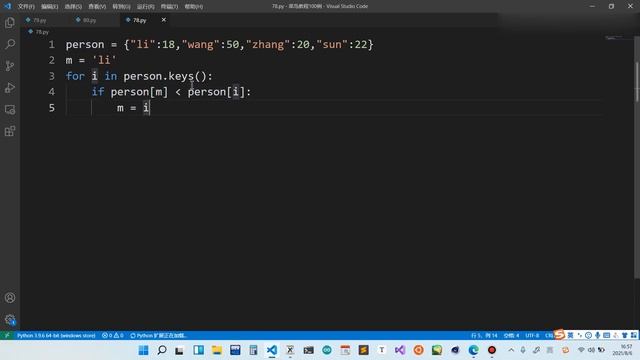640x360 pixels.
Task: Click 'person[m]' on line 4
Action: click(x=139, y=92)
